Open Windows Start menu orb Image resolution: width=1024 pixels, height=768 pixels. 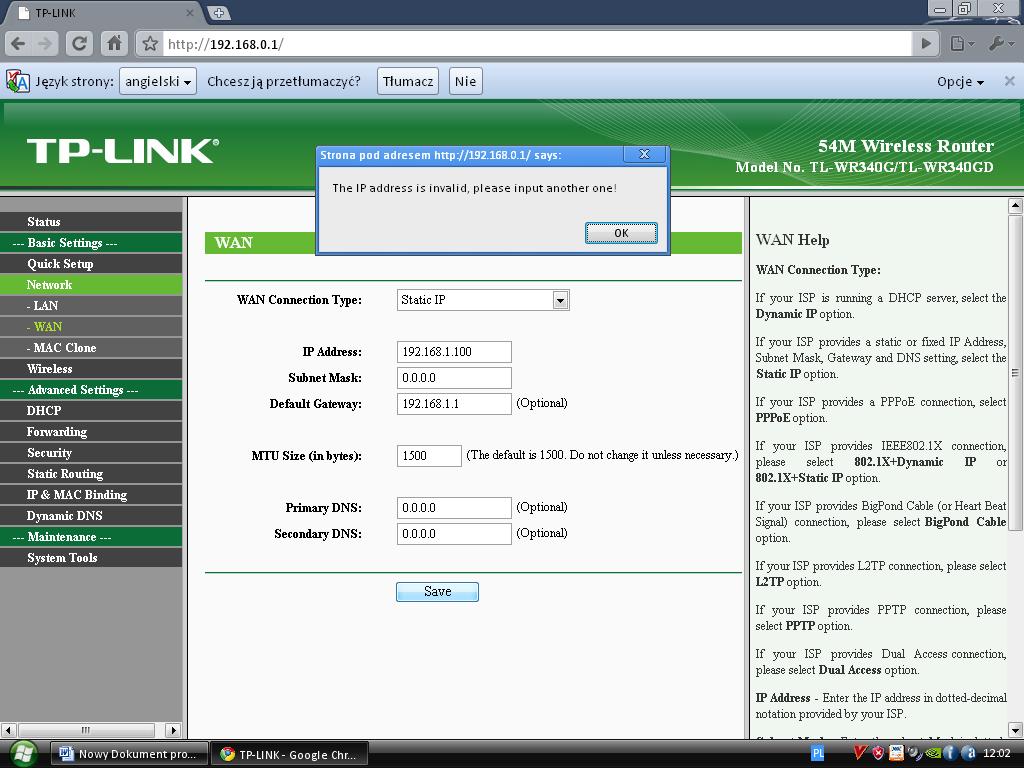click(x=23, y=754)
